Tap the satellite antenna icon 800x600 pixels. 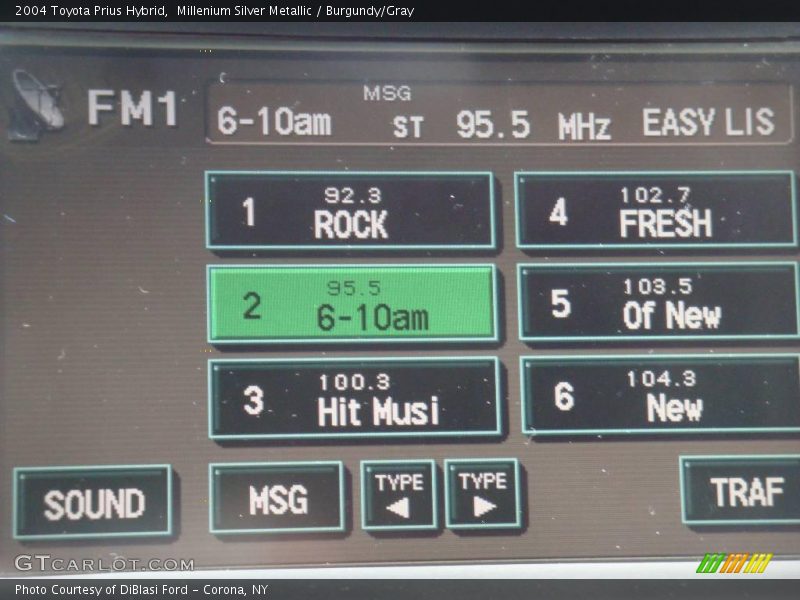pyautogui.click(x=36, y=105)
